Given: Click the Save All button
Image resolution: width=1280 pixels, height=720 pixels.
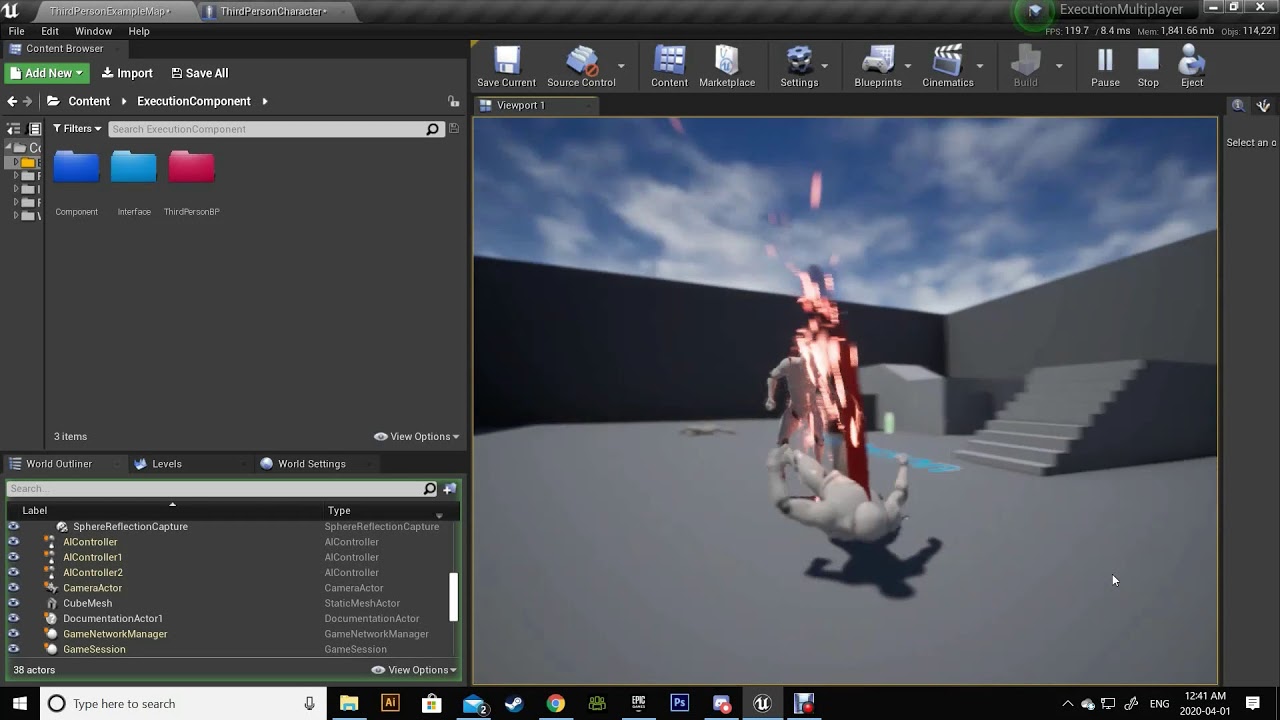Looking at the screenshot, I should [x=200, y=73].
